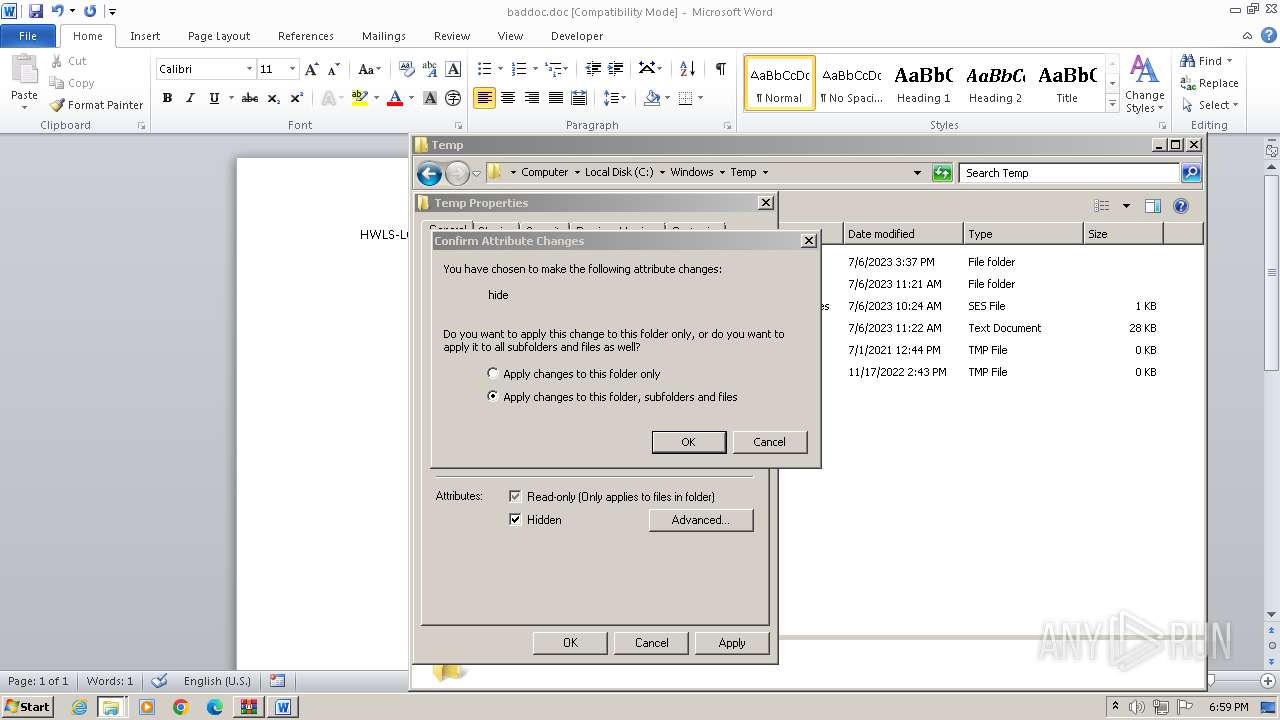Image resolution: width=1280 pixels, height=720 pixels.
Task: Open Find dropdown arrow
Action: point(1229,61)
